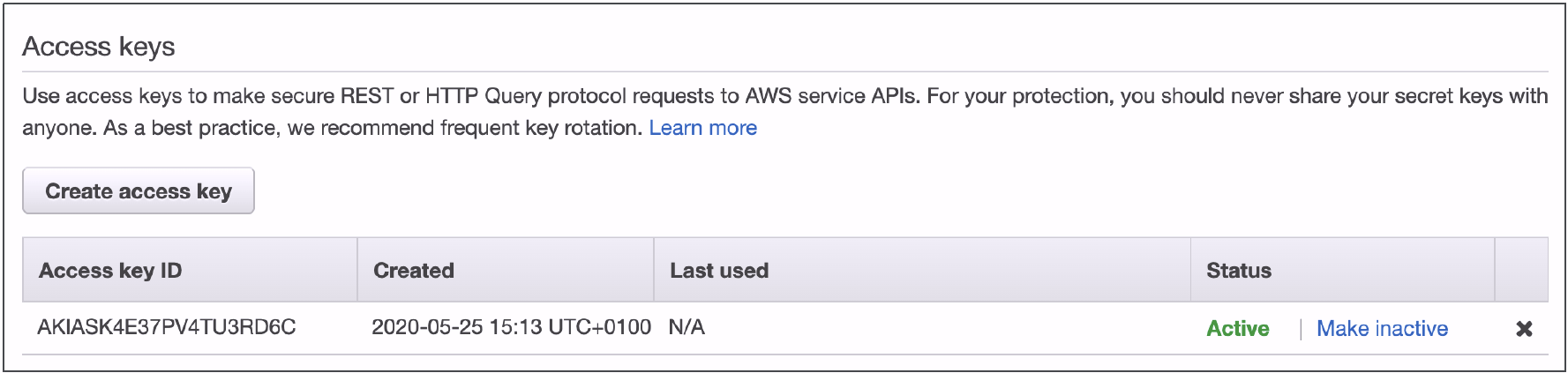Click the green Active status label

(x=1237, y=329)
